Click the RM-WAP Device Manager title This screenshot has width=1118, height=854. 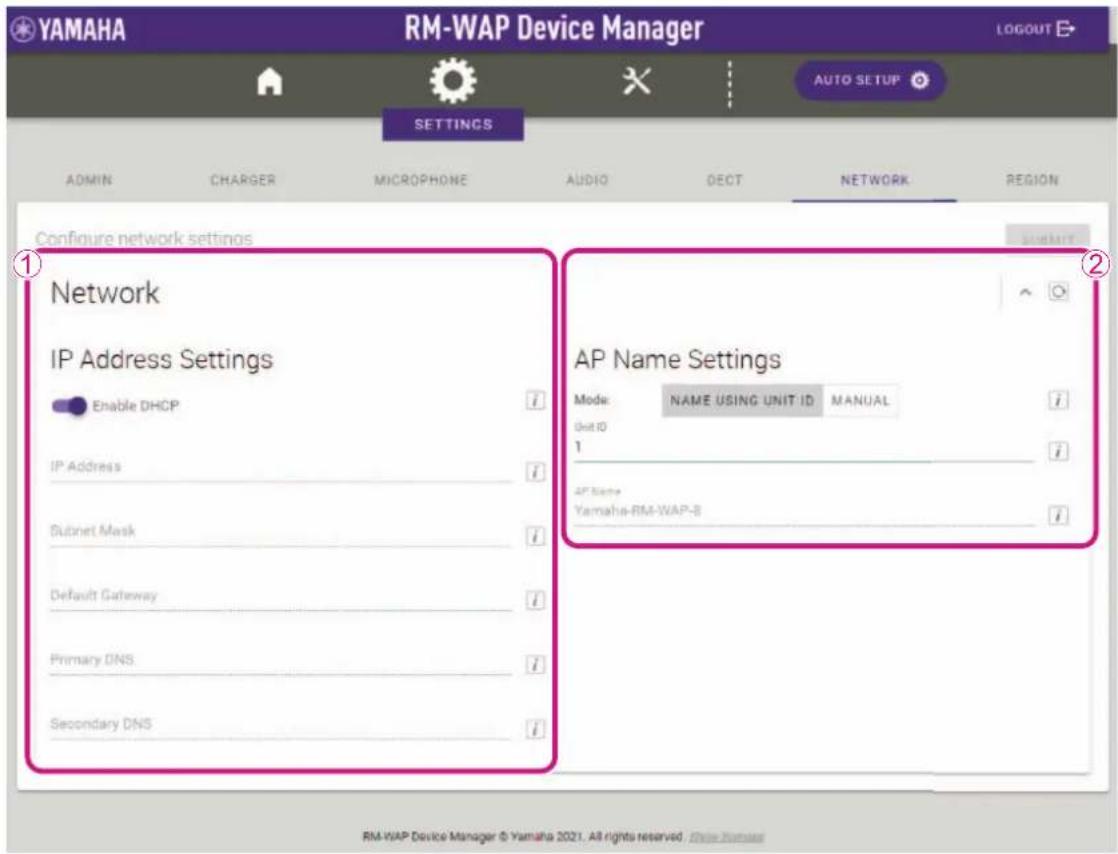pos(554,29)
